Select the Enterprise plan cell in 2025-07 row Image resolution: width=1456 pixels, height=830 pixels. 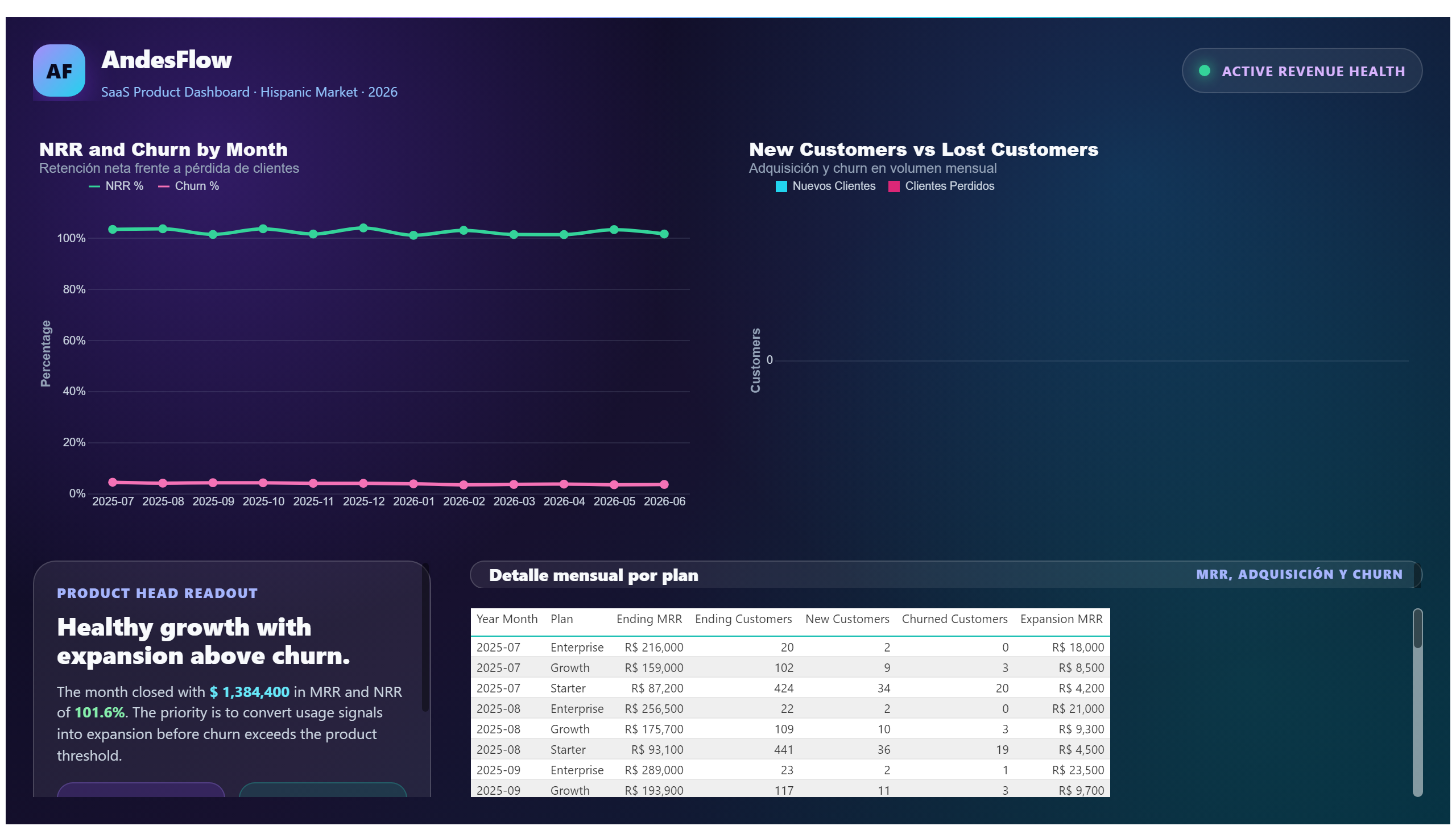pos(577,647)
